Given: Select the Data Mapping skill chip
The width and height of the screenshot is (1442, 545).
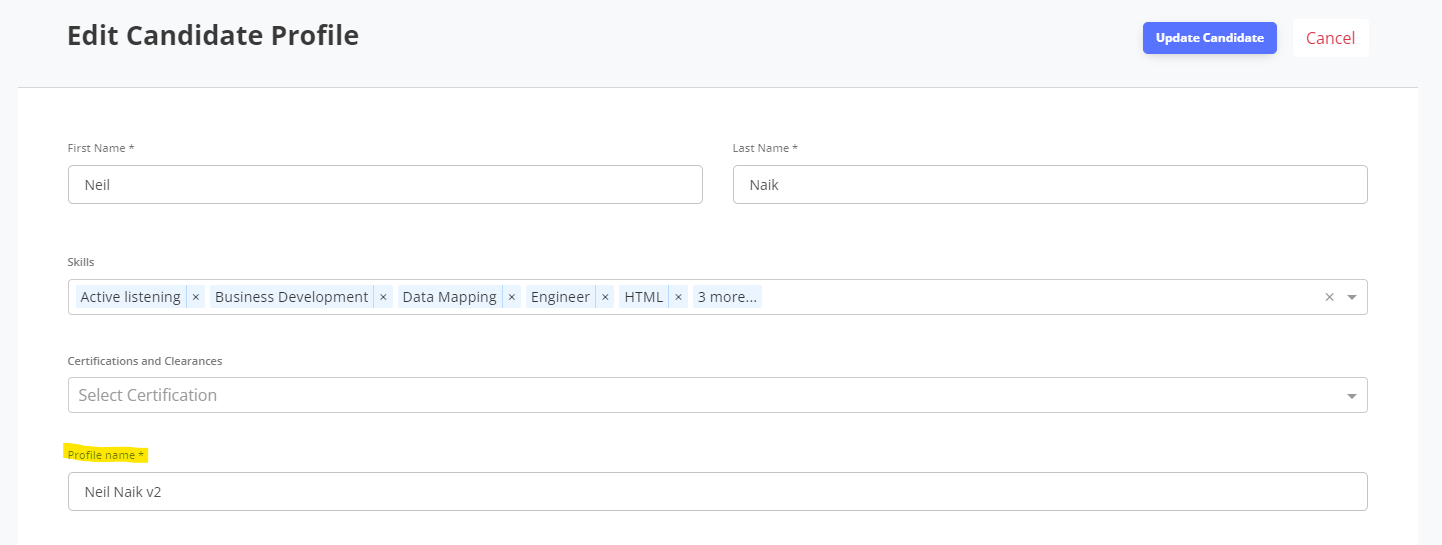Looking at the screenshot, I should tap(450, 297).
